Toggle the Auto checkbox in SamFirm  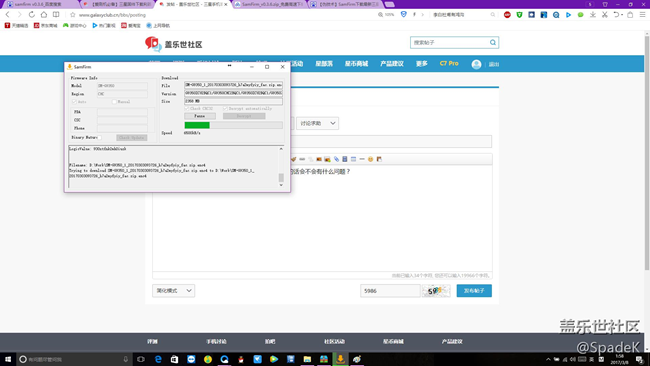pos(74,102)
